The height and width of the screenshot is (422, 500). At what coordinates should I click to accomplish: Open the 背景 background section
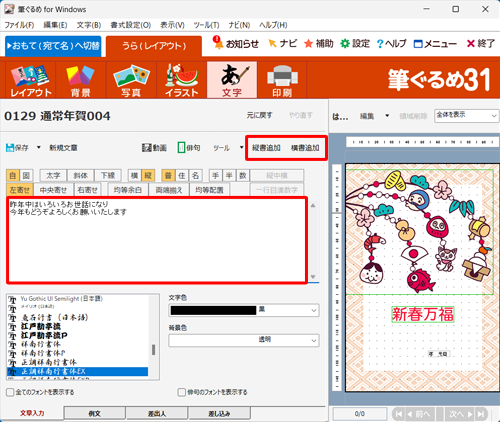81,80
